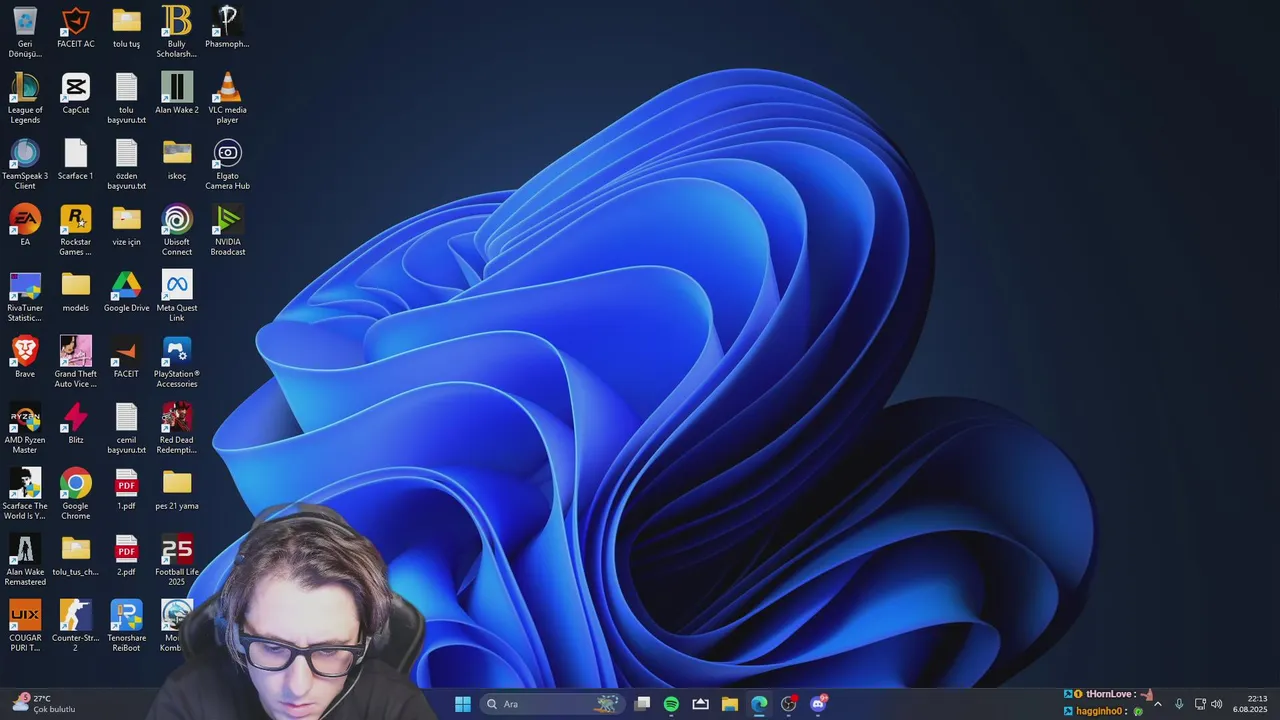Open Google Drive shortcut
Image resolution: width=1280 pixels, height=720 pixels.
coord(126,292)
